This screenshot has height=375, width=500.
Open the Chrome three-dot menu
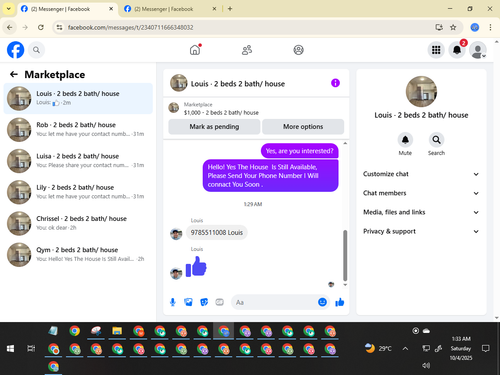(490, 27)
